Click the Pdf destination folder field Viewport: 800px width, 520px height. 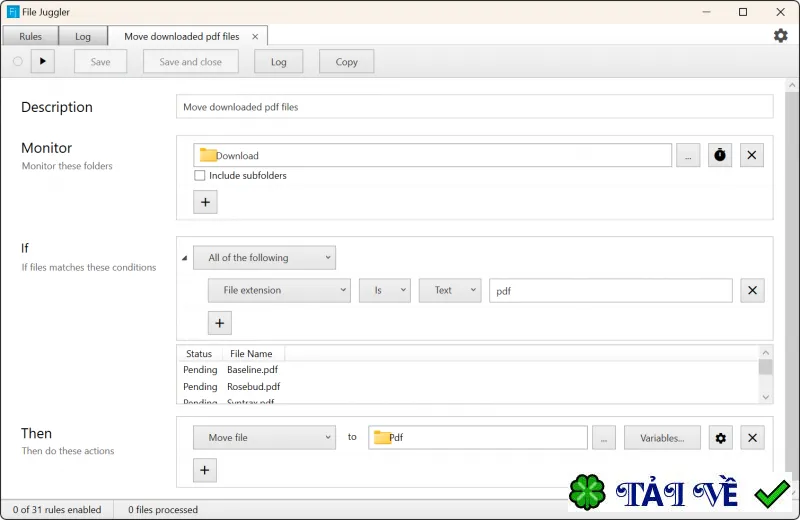[x=478, y=438]
